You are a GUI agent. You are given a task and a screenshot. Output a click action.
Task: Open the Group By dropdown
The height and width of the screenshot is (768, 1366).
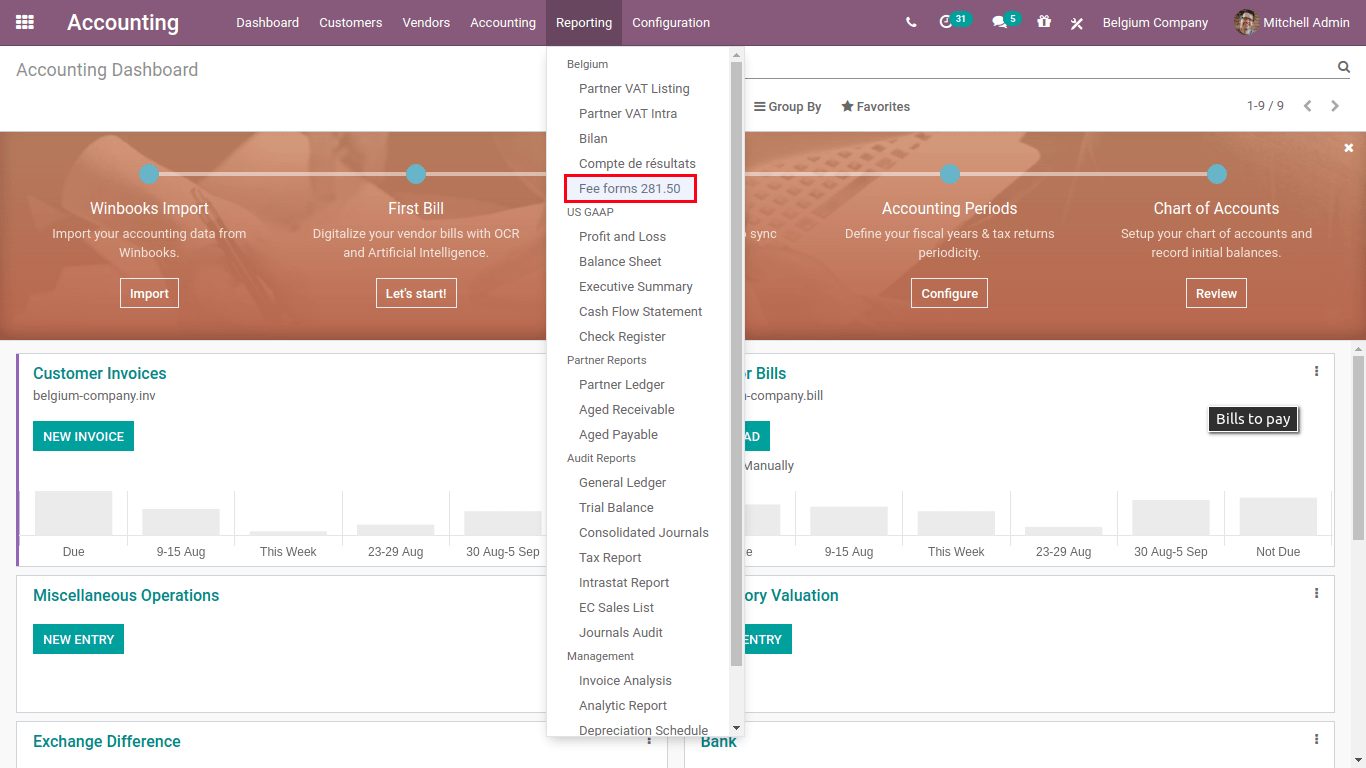pos(787,107)
